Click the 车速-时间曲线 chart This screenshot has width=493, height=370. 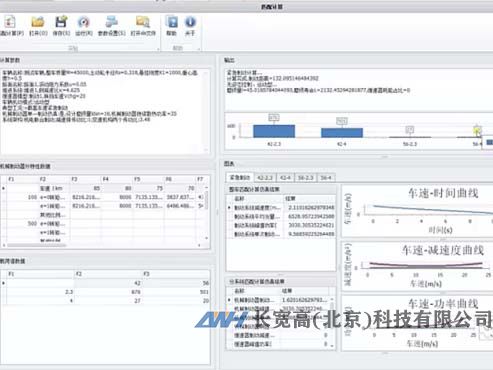click(x=417, y=211)
